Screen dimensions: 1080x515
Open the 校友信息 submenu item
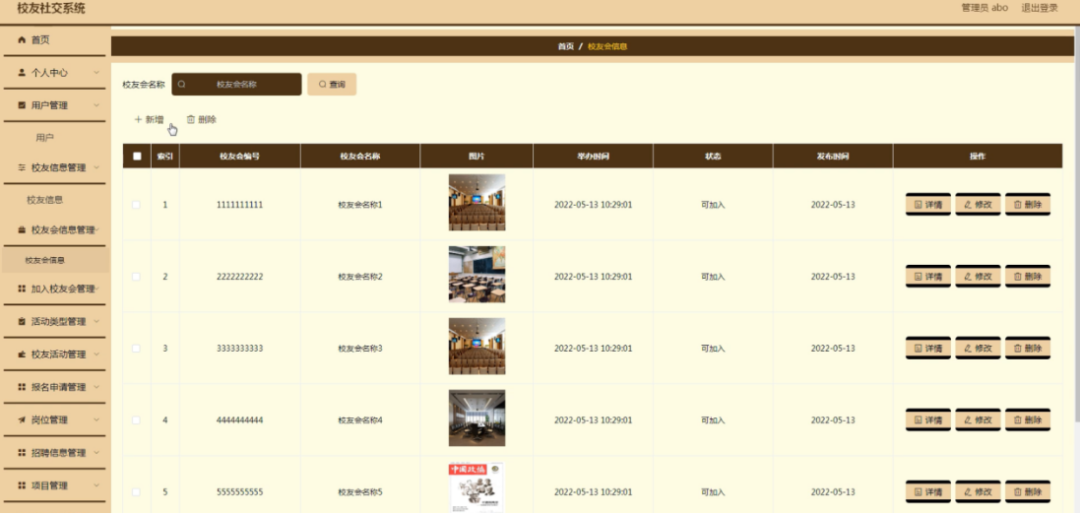(45, 200)
